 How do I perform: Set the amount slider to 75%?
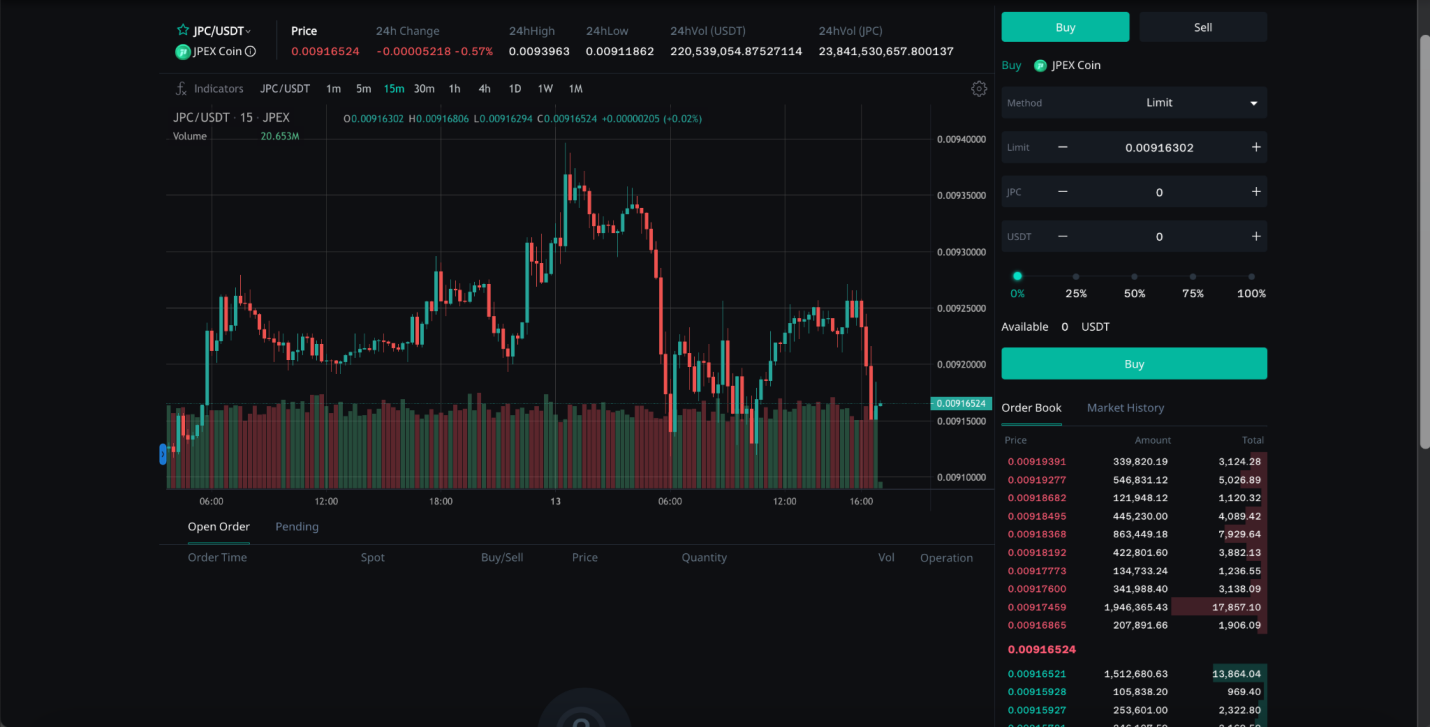point(1193,277)
